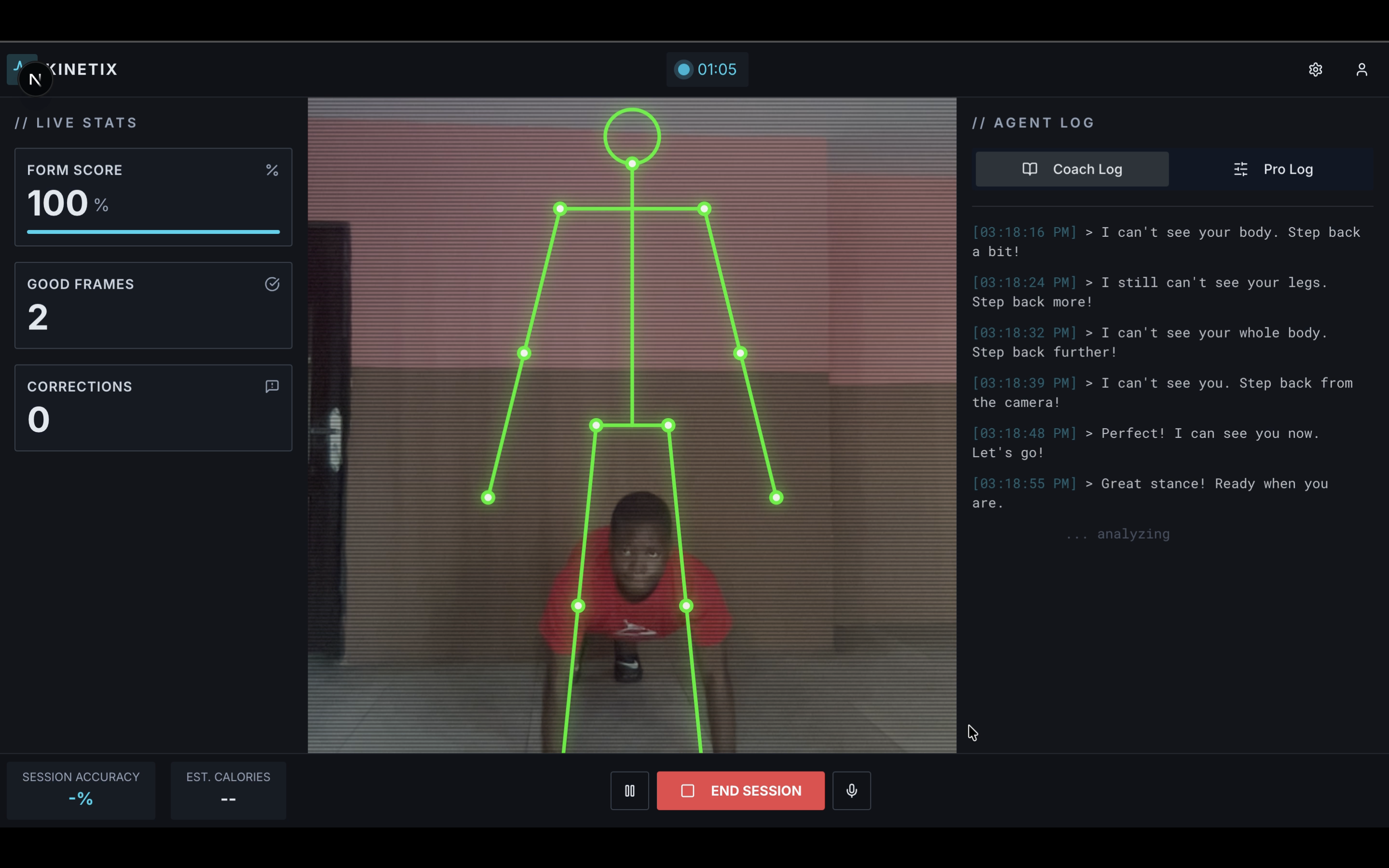Click the Good Frames stat card
Image resolution: width=1389 pixels, height=868 pixels.
coord(153,305)
